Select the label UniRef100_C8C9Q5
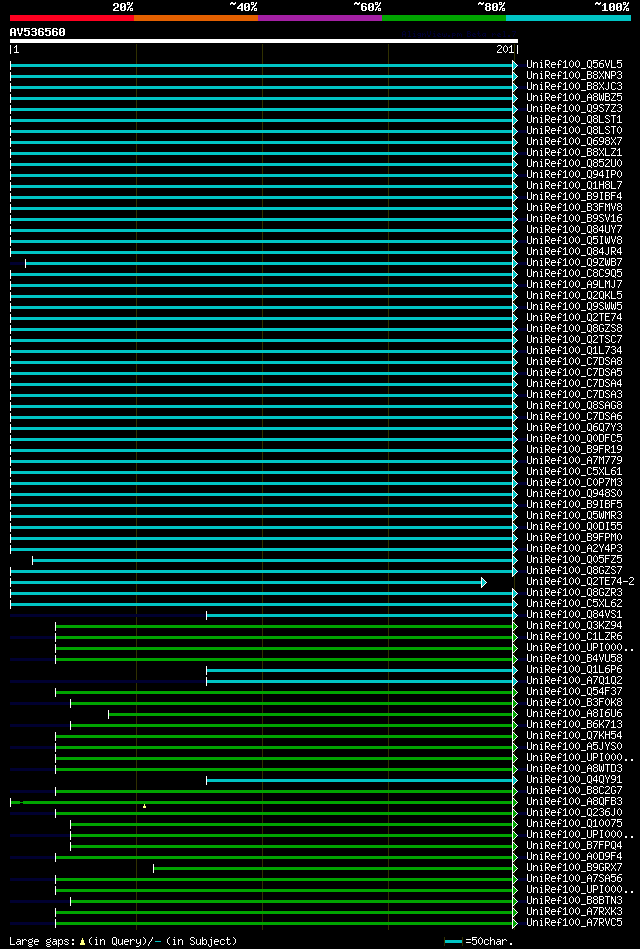The height and width of the screenshot is (949, 640). [x=575, y=274]
